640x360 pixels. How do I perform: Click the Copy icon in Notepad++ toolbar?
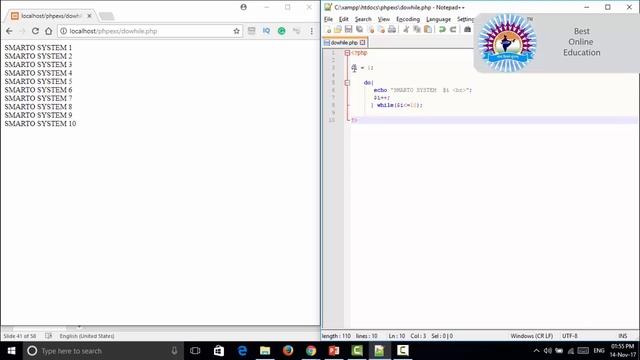click(x=417, y=29)
